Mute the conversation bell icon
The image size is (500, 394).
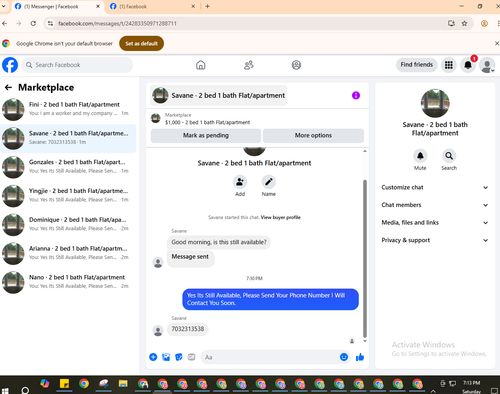420,156
